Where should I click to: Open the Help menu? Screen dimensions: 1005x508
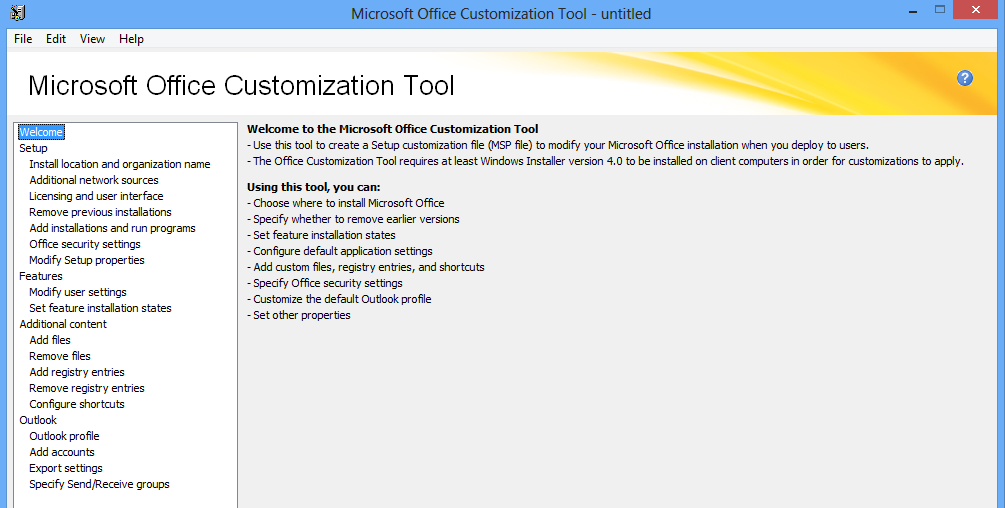[131, 39]
